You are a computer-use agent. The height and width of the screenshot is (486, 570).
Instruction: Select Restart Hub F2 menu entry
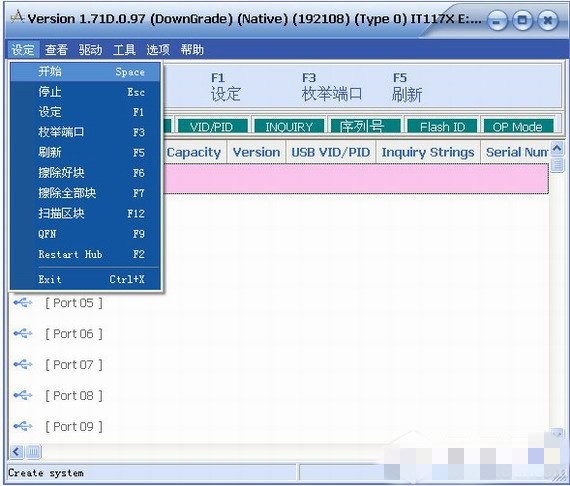[85, 254]
